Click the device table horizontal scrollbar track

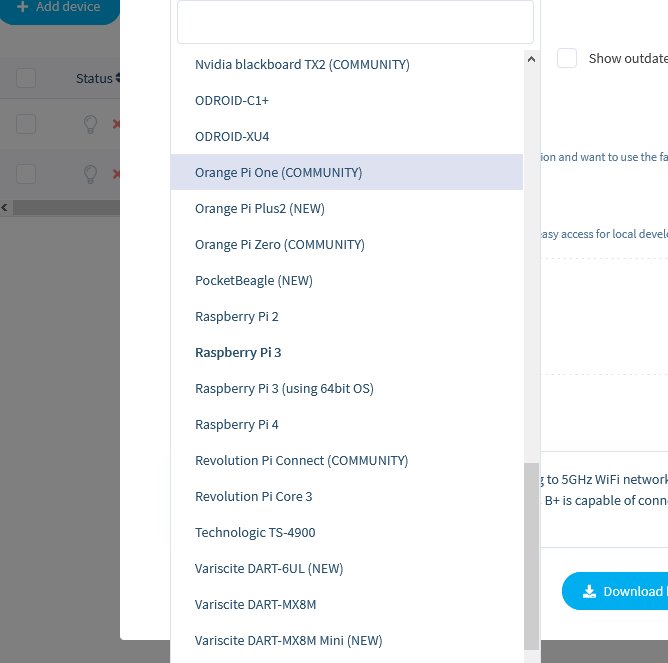click(66, 208)
